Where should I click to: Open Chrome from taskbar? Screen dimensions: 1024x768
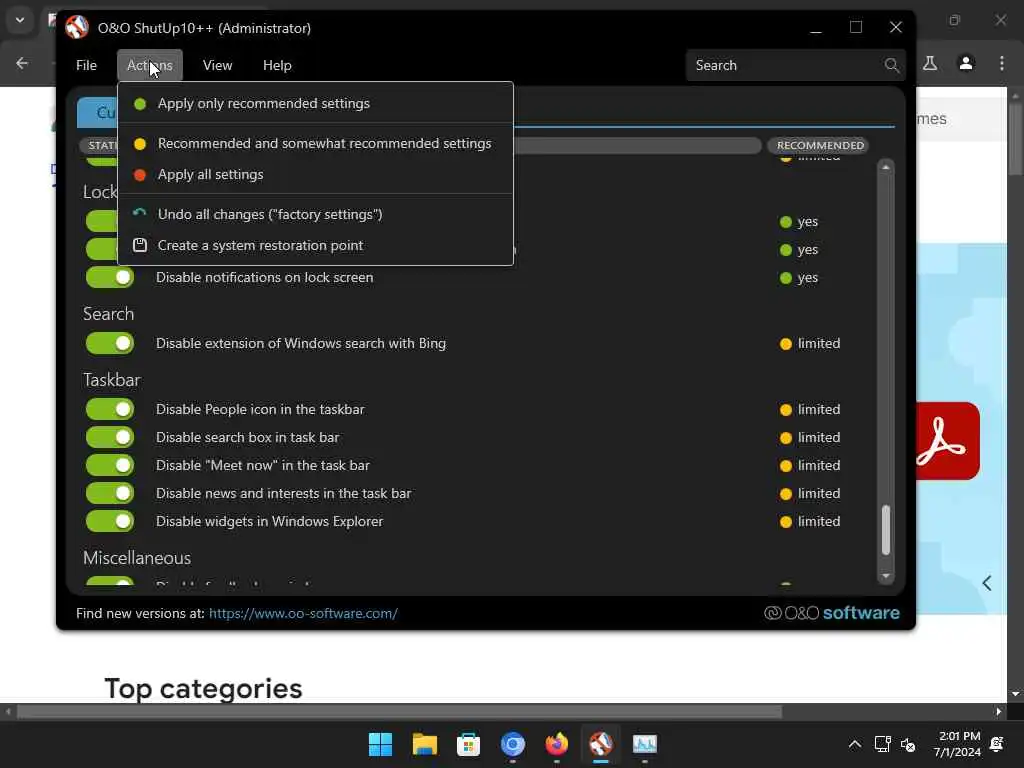[x=513, y=744]
